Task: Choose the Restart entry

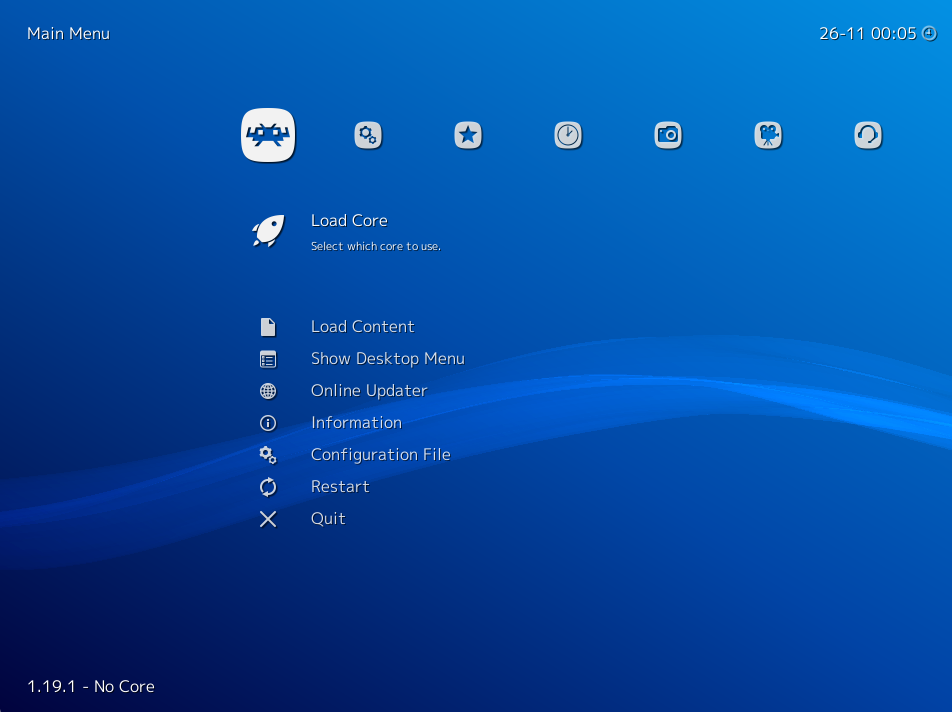Action: click(340, 487)
